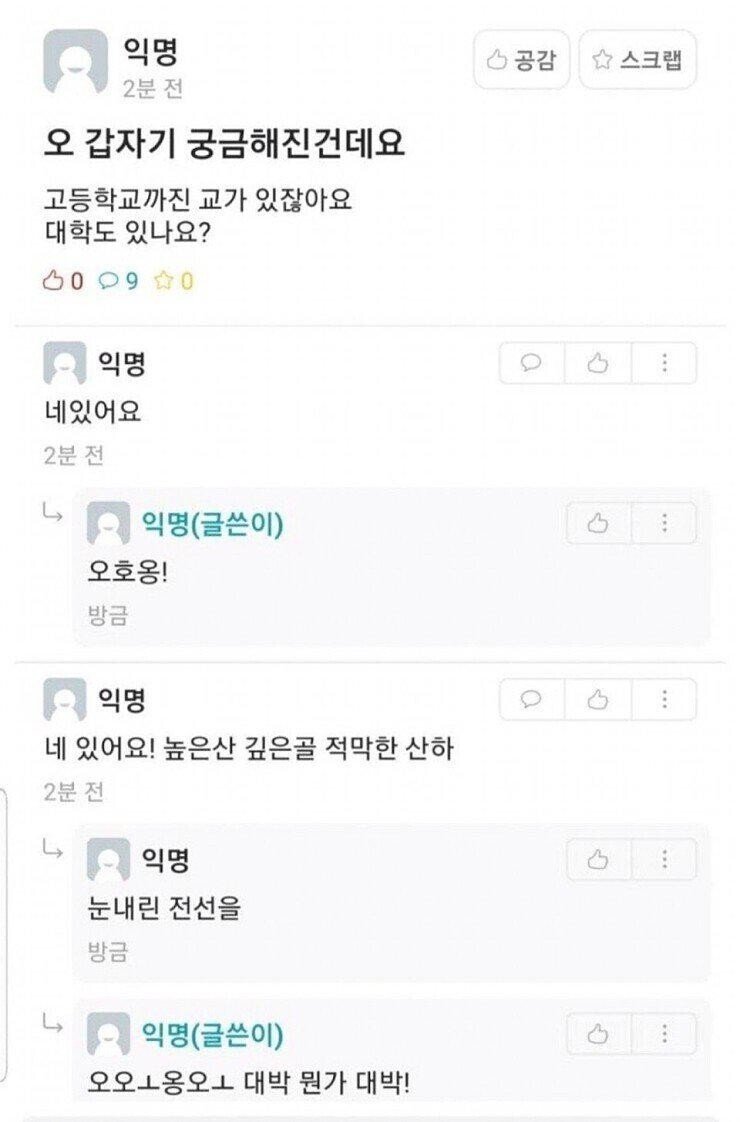Screen dimensions: 740x1122
Task: Like the 높은산 깊은골 comment
Action: point(598,699)
